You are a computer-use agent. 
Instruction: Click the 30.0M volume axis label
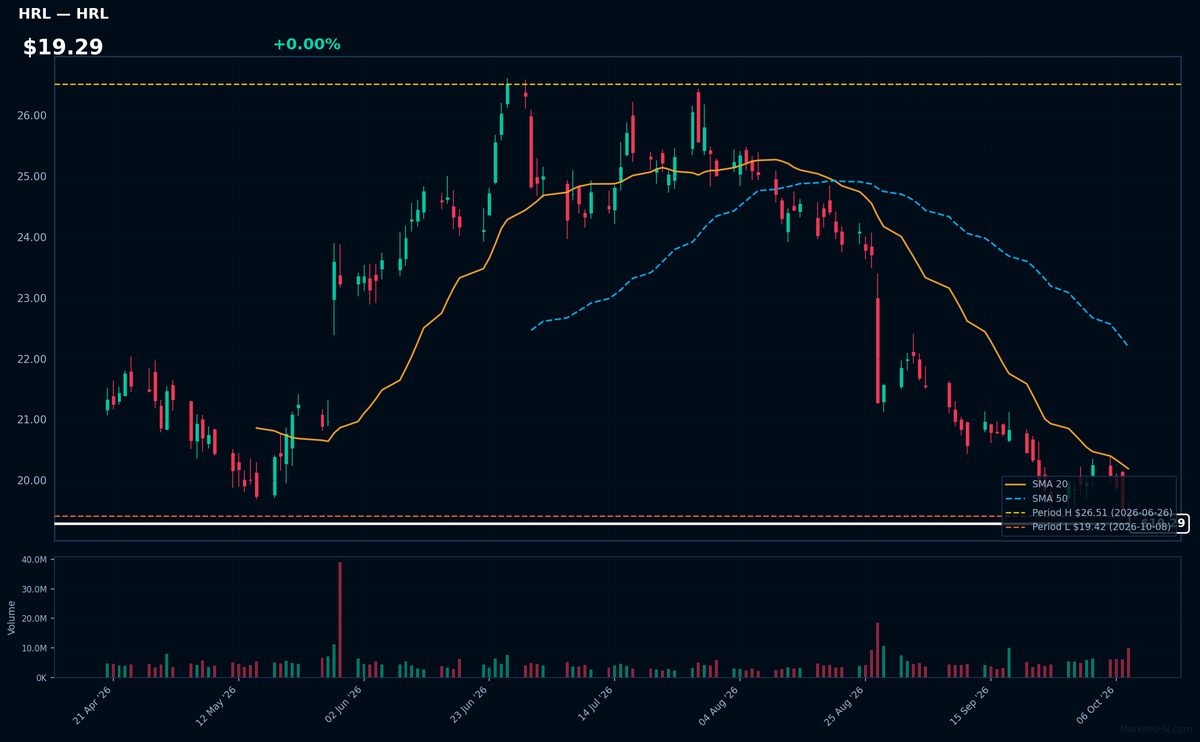pos(34,589)
